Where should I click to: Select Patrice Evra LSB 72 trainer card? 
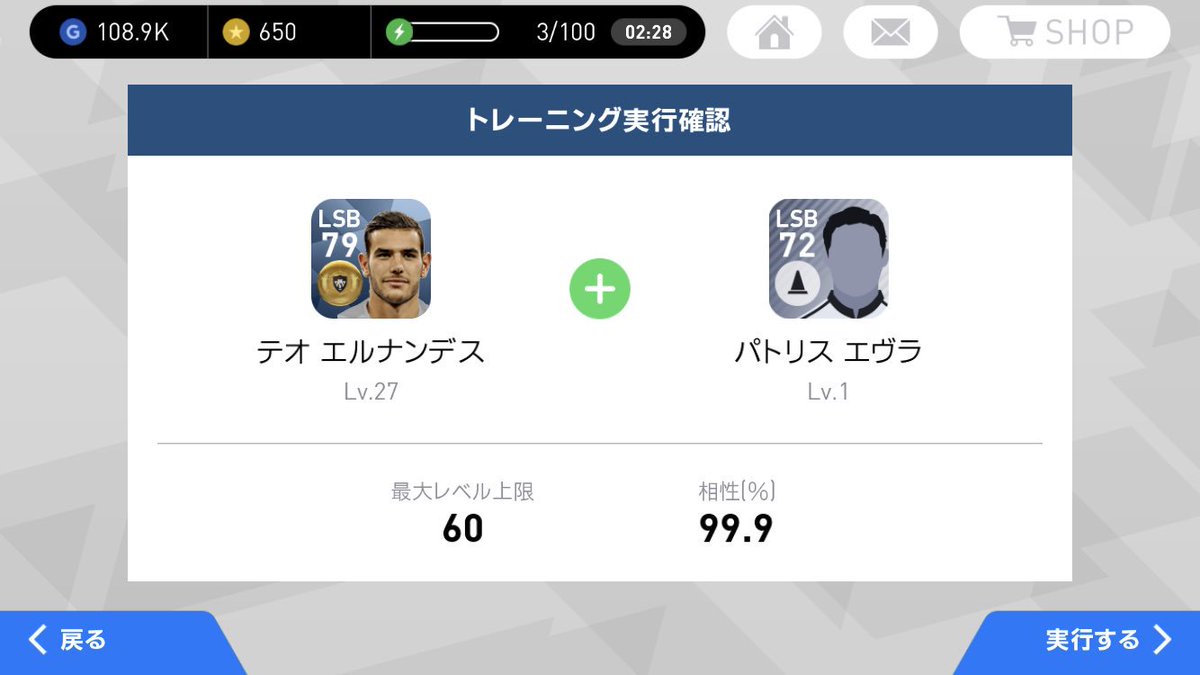(x=828, y=259)
